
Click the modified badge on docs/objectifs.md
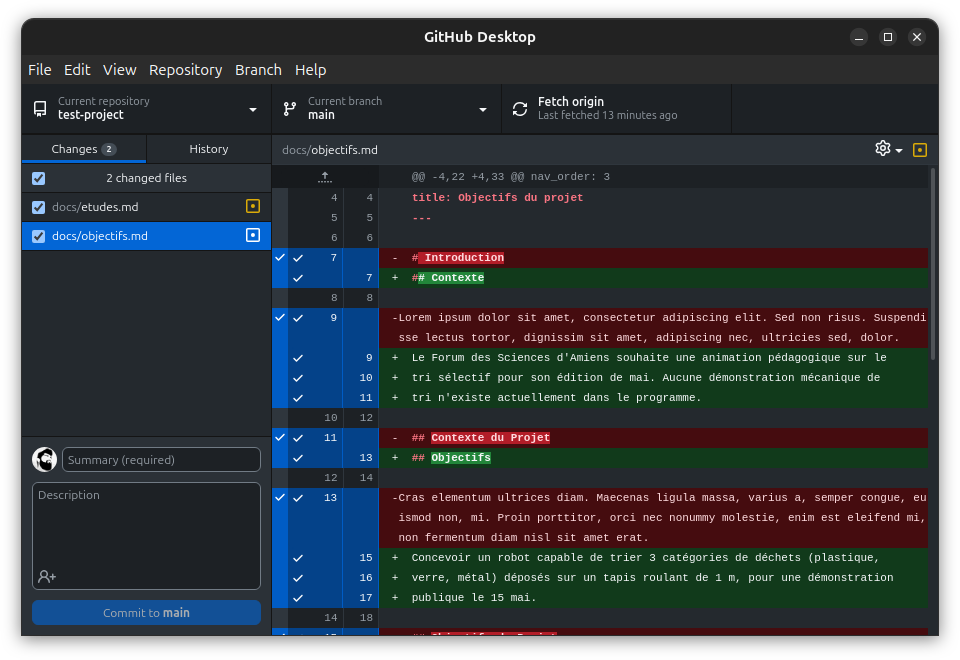point(253,235)
